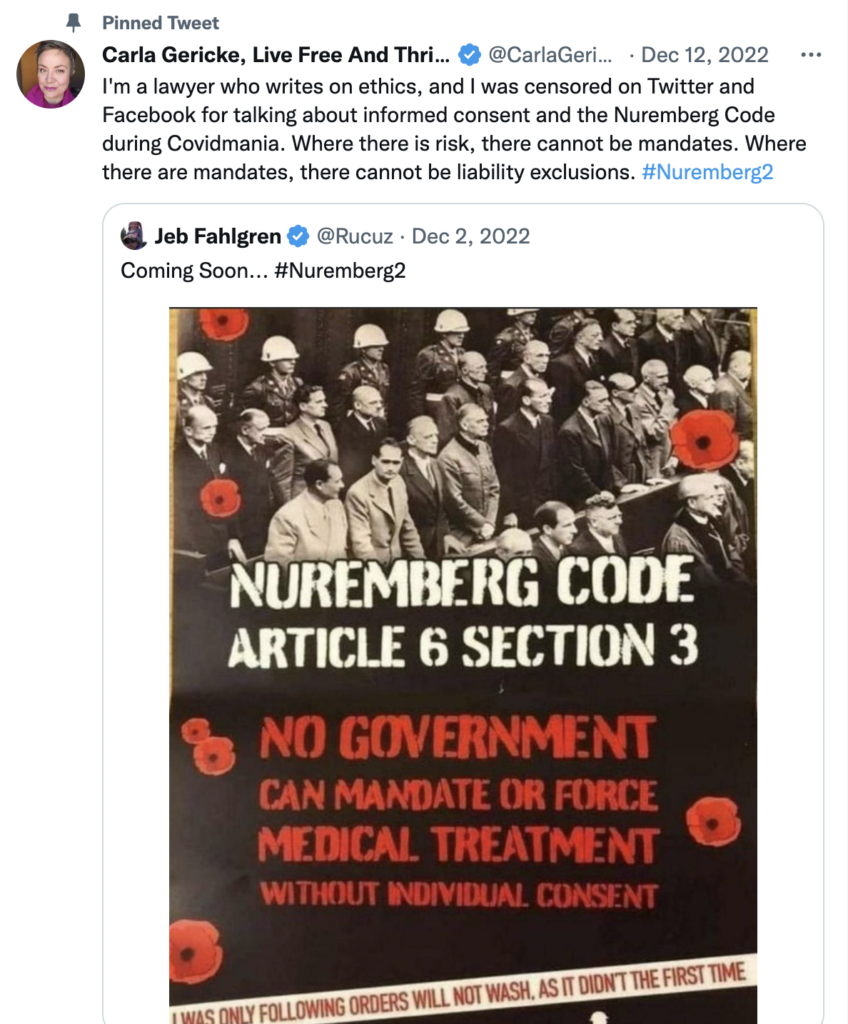Open the @CarlaGeri... handle link
Viewport: 848px width, 1024px height.
(x=550, y=55)
